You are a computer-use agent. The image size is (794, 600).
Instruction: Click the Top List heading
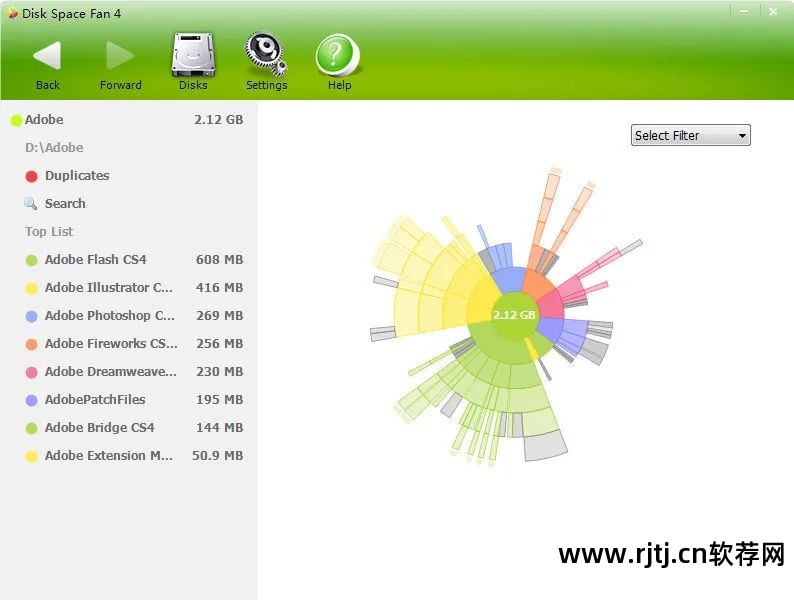(49, 231)
